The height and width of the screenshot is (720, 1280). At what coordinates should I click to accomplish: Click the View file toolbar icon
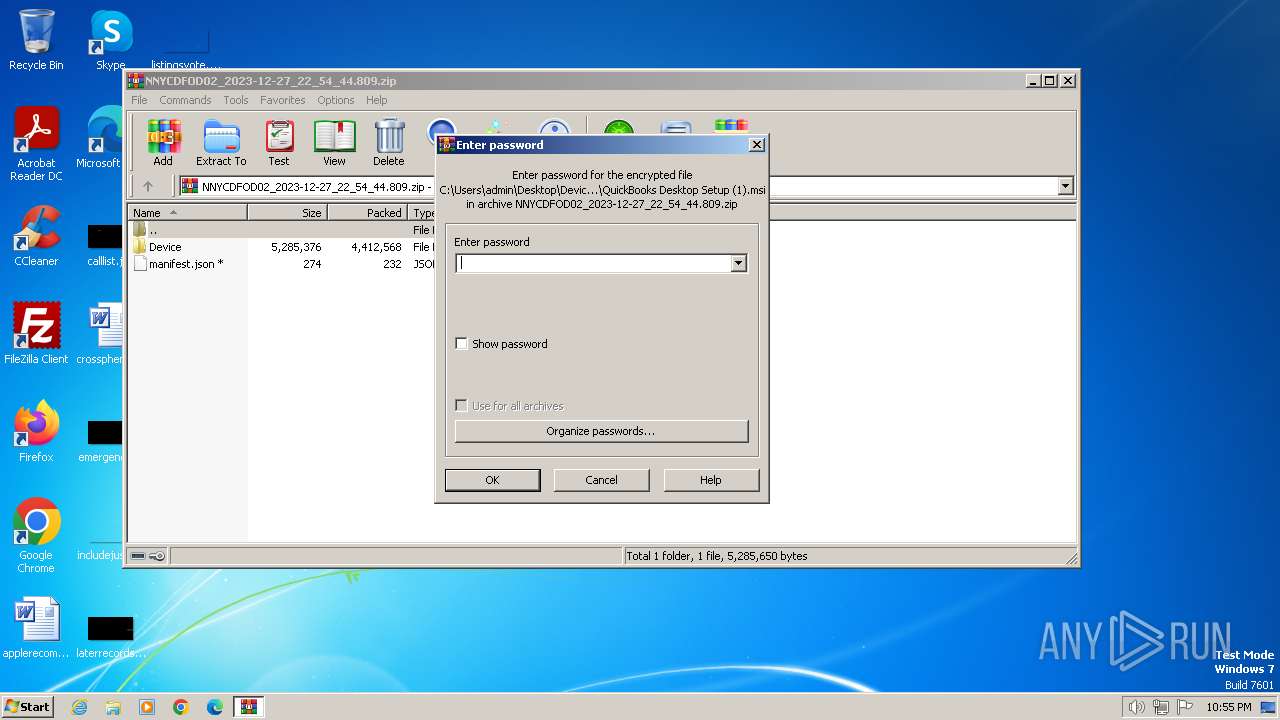point(334,142)
